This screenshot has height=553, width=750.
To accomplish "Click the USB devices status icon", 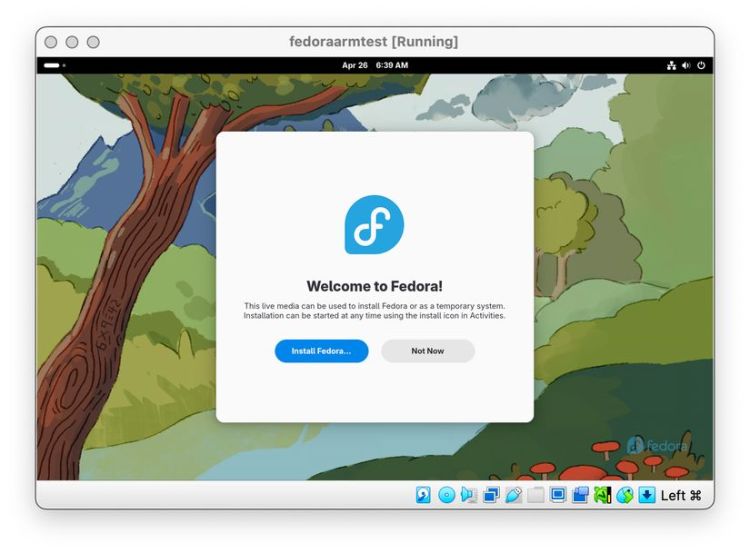I will [x=513, y=495].
